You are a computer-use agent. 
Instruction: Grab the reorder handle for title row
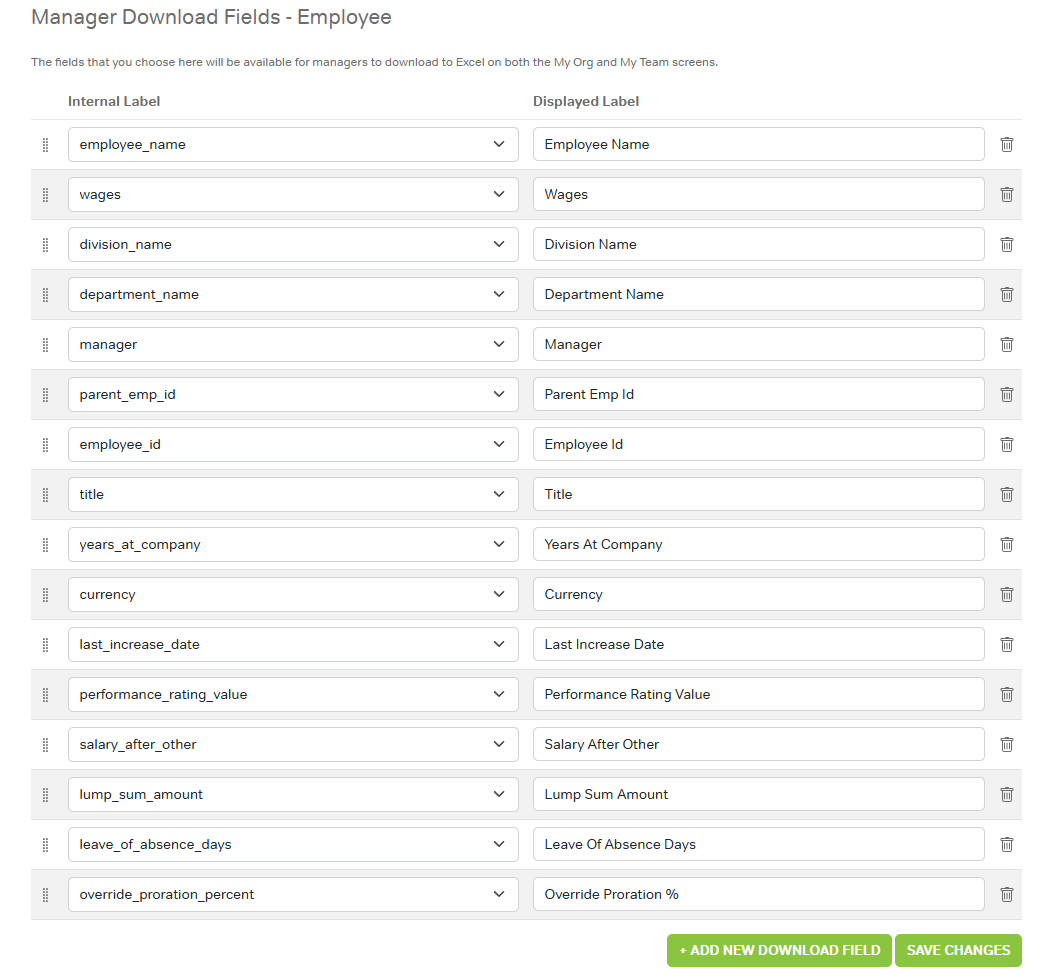(45, 495)
